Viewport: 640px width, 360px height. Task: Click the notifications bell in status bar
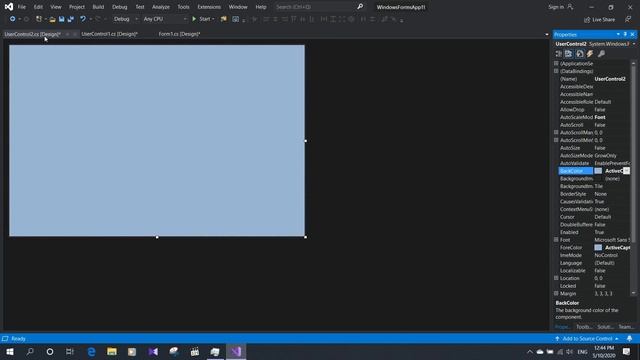[629, 339]
